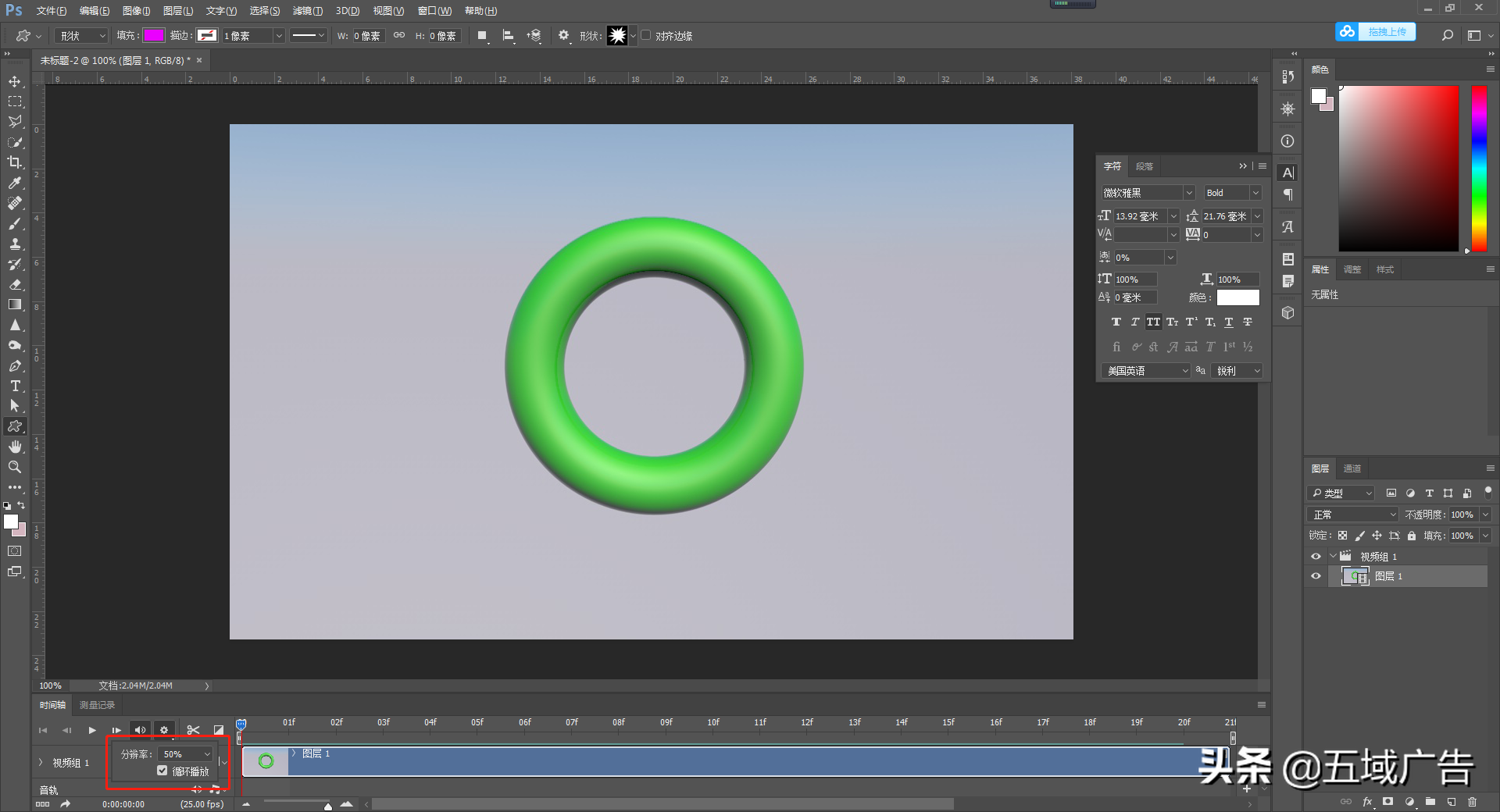The width and height of the screenshot is (1500, 812).
Task: Open the 锐利 anti-aliasing dropdown
Action: tap(1237, 371)
